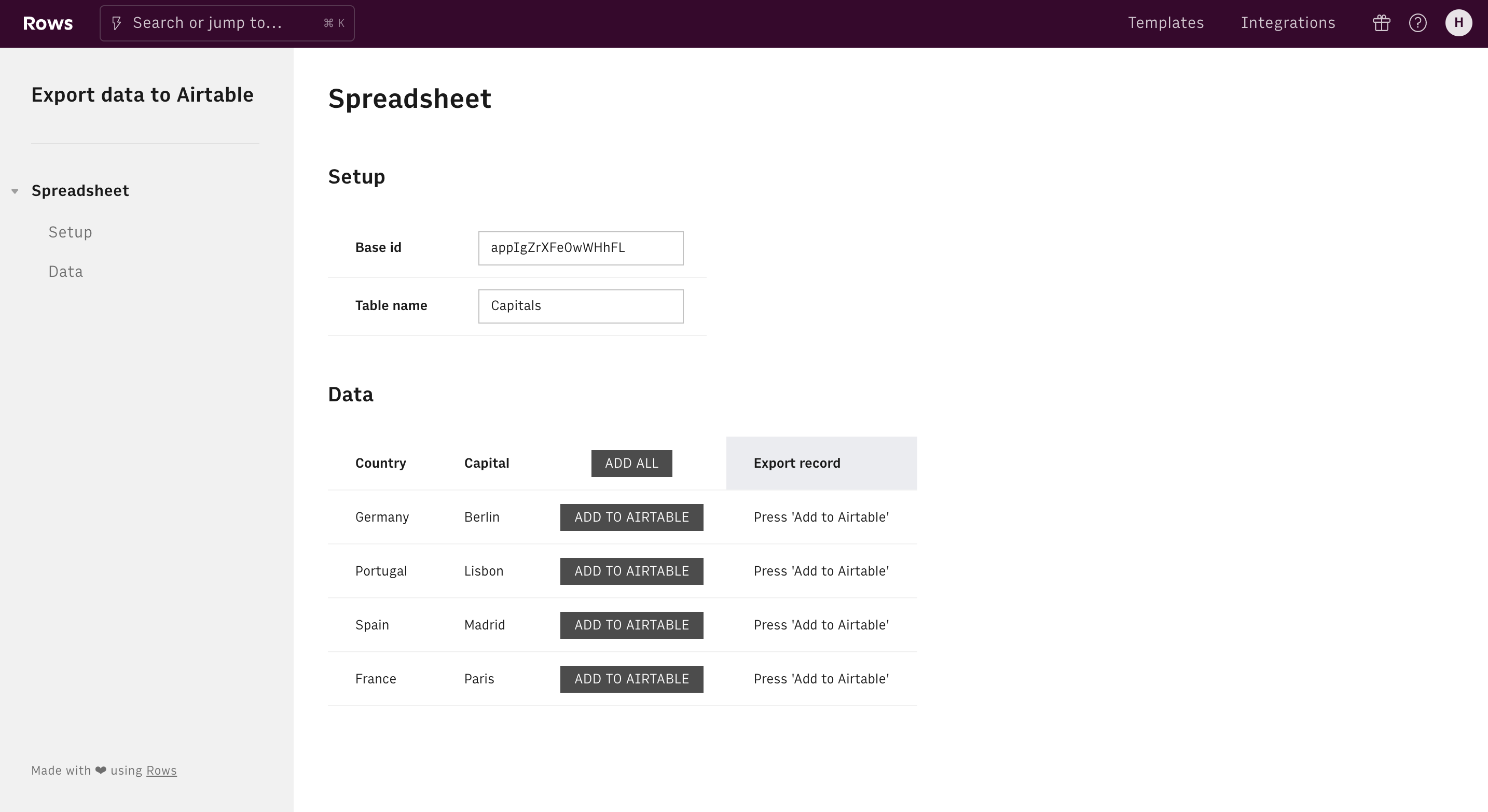Click the Spreadsheet page title
The height and width of the screenshot is (812, 1488).
(x=409, y=99)
